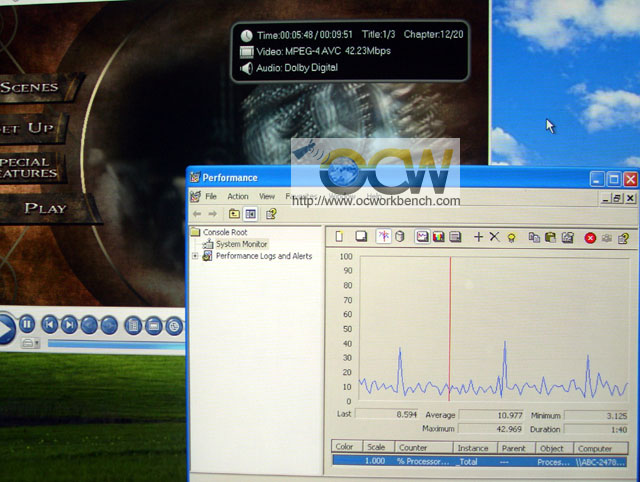Click the Delete counter X icon
This screenshot has height=482, width=640.
point(494,237)
